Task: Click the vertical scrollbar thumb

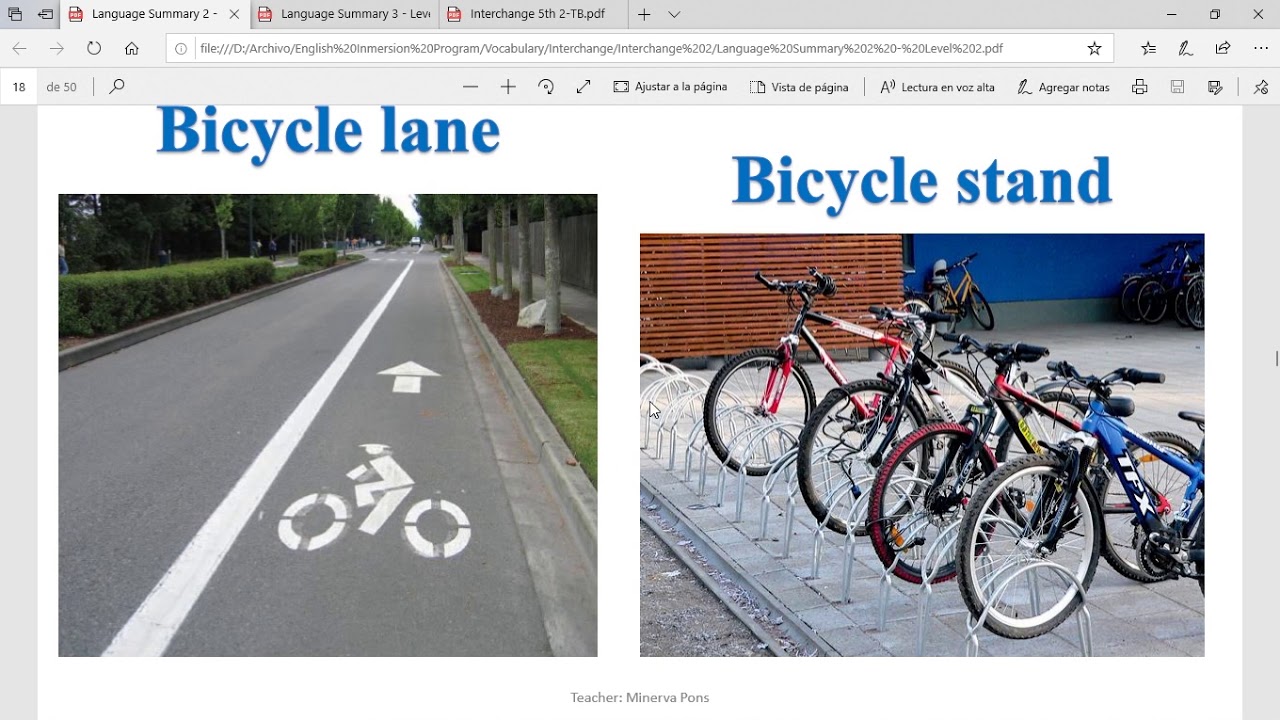Action: (x=1275, y=359)
